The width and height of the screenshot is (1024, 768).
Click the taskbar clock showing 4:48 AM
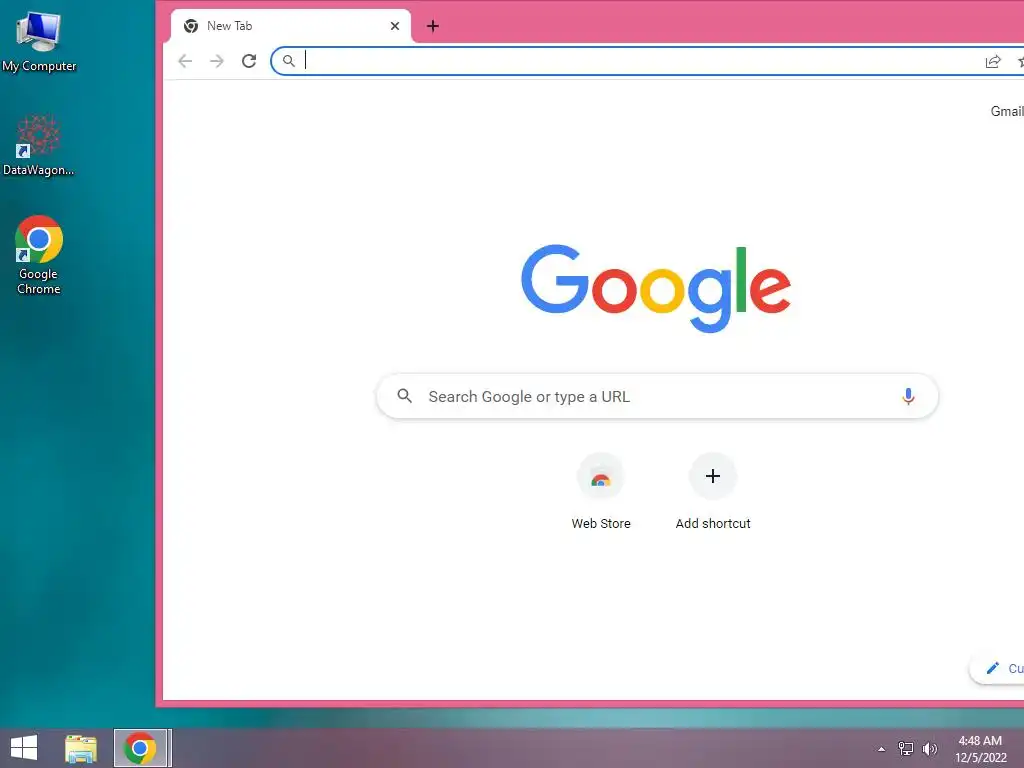point(980,749)
